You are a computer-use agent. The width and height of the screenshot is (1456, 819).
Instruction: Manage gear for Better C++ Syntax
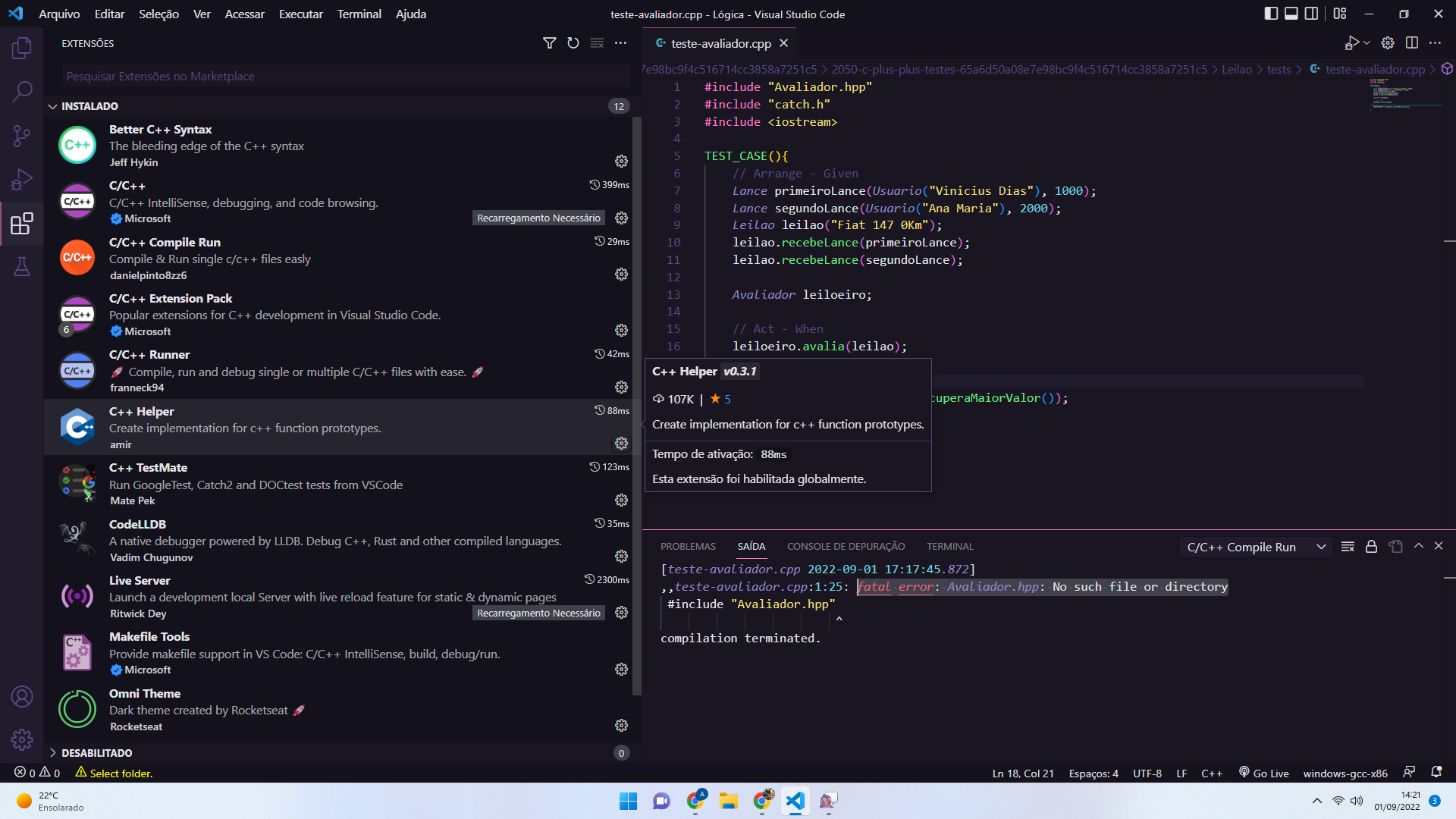[x=621, y=162]
